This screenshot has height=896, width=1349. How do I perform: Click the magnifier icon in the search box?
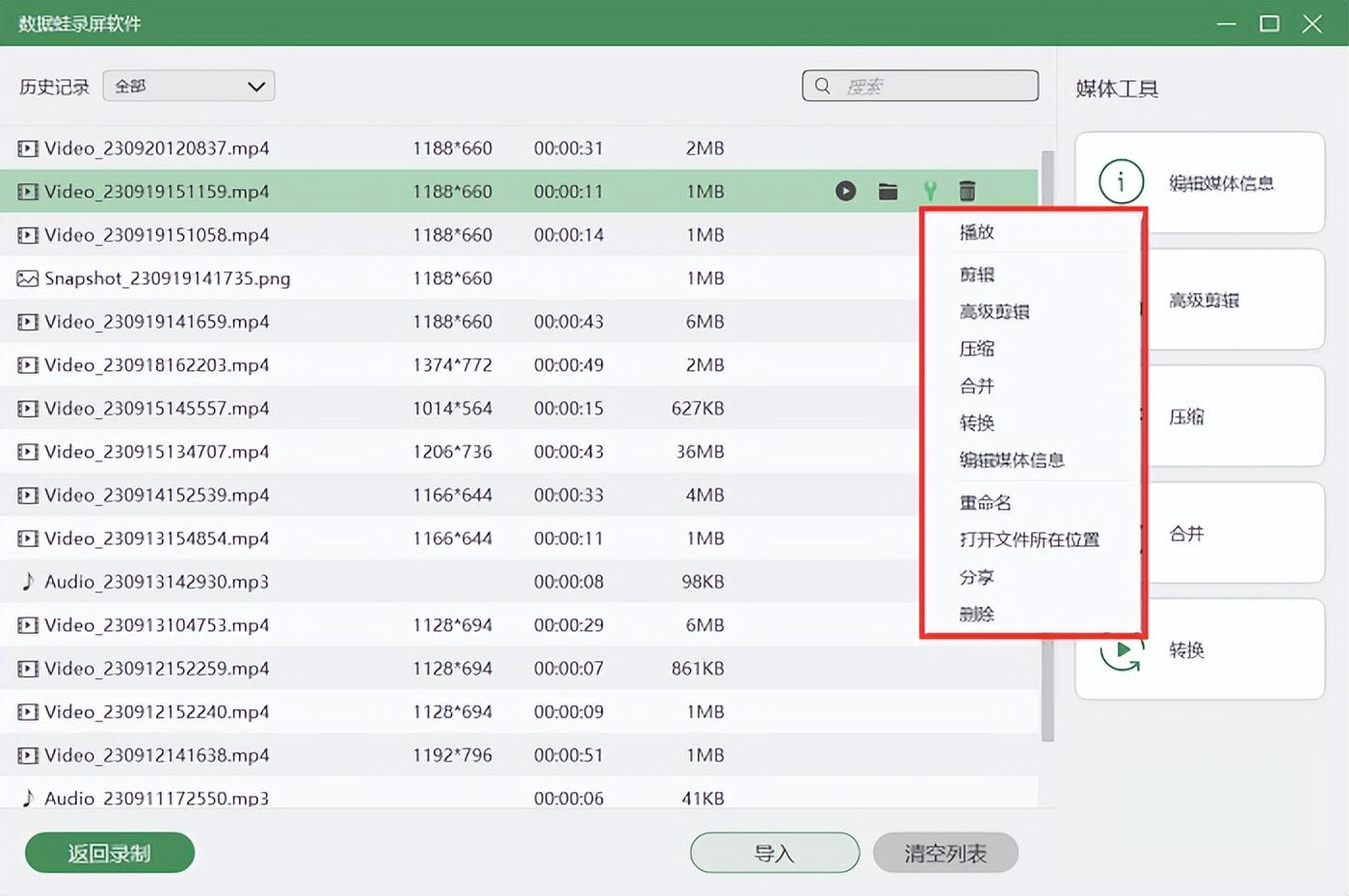coord(822,86)
